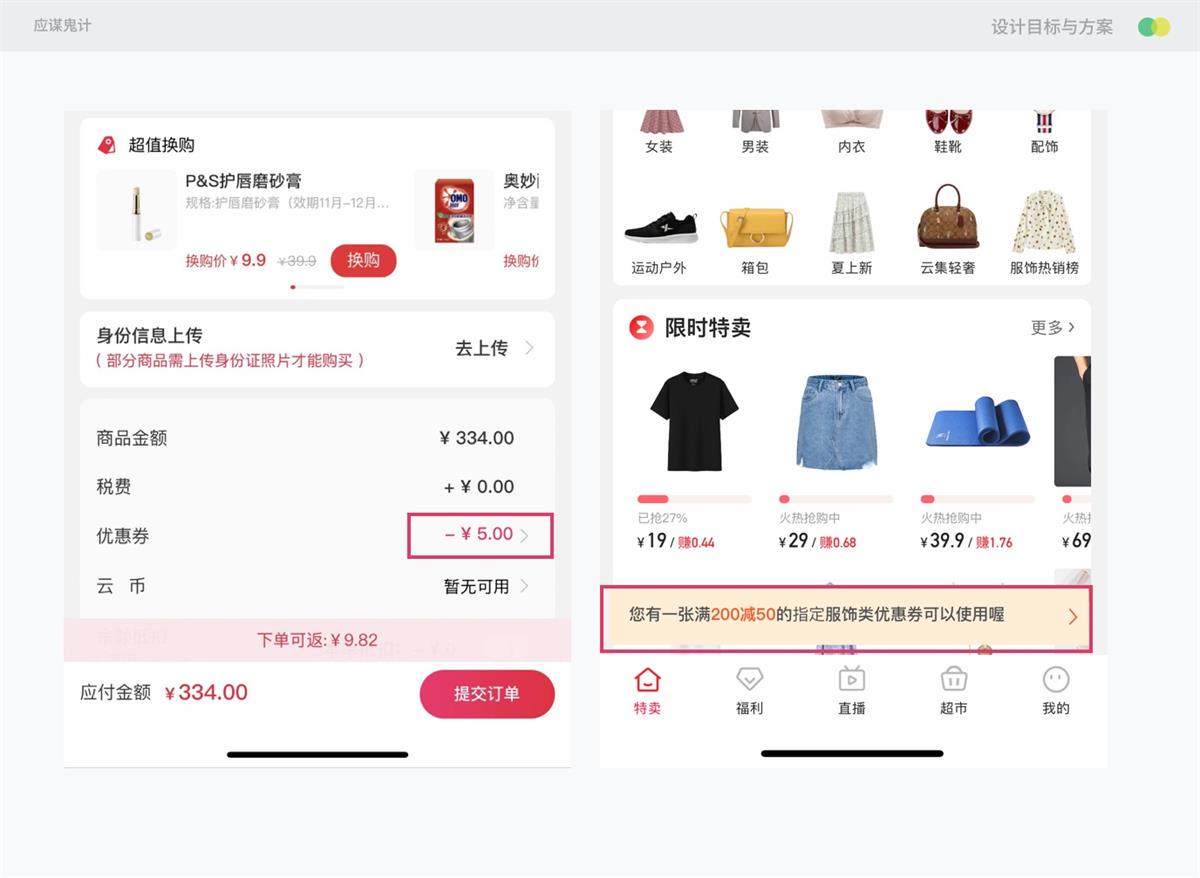The width and height of the screenshot is (1200, 878).
Task: Open 更多 link in 限时特卖
Action: pyautogui.click(x=1053, y=327)
